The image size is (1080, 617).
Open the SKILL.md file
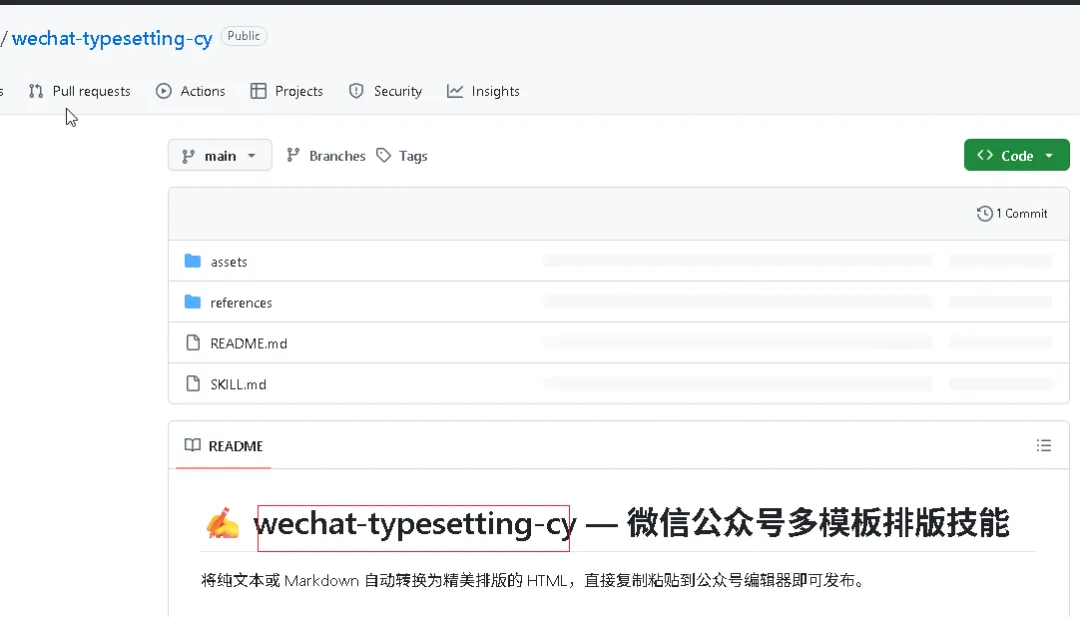pyautogui.click(x=238, y=384)
